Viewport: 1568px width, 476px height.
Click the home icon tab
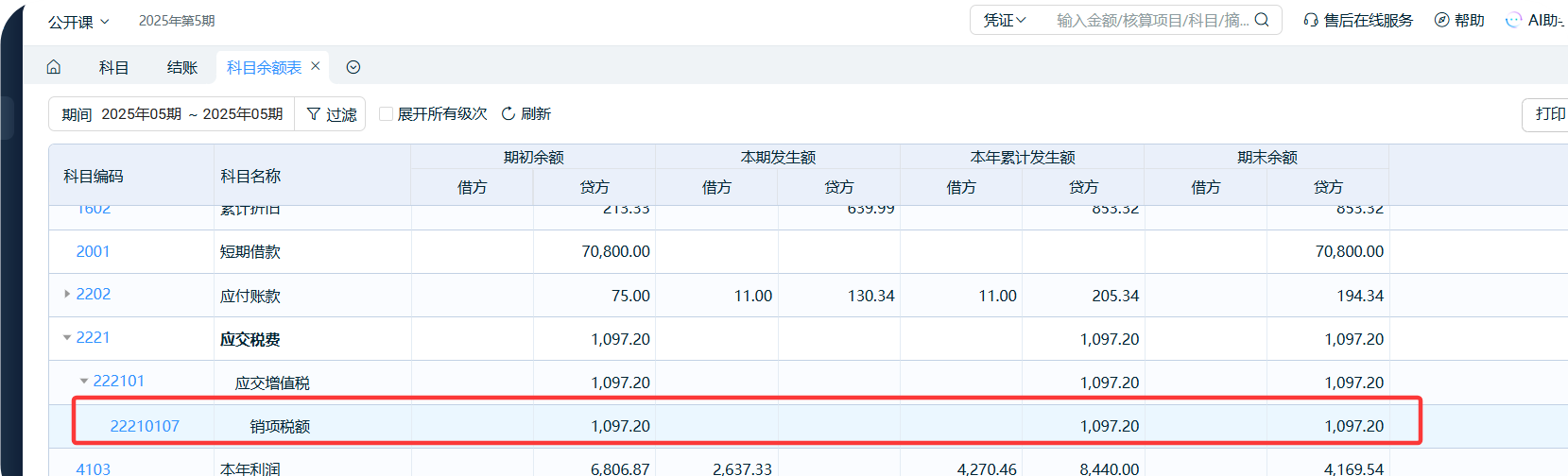tap(54, 67)
